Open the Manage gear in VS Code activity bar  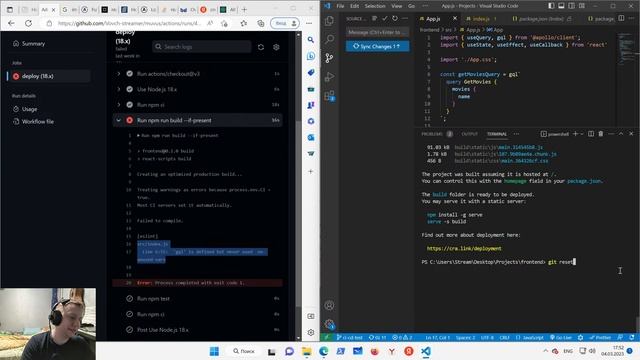click(329, 324)
